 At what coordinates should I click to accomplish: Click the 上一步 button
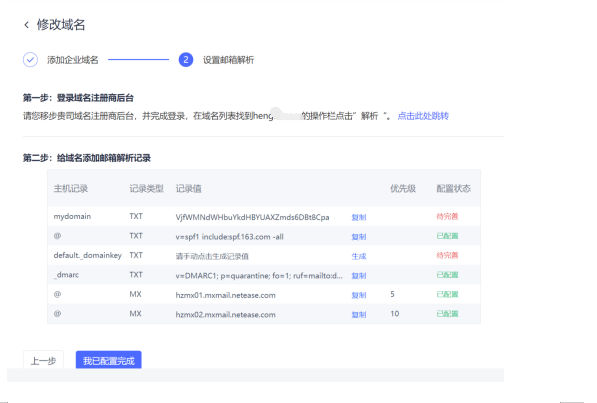(x=43, y=360)
